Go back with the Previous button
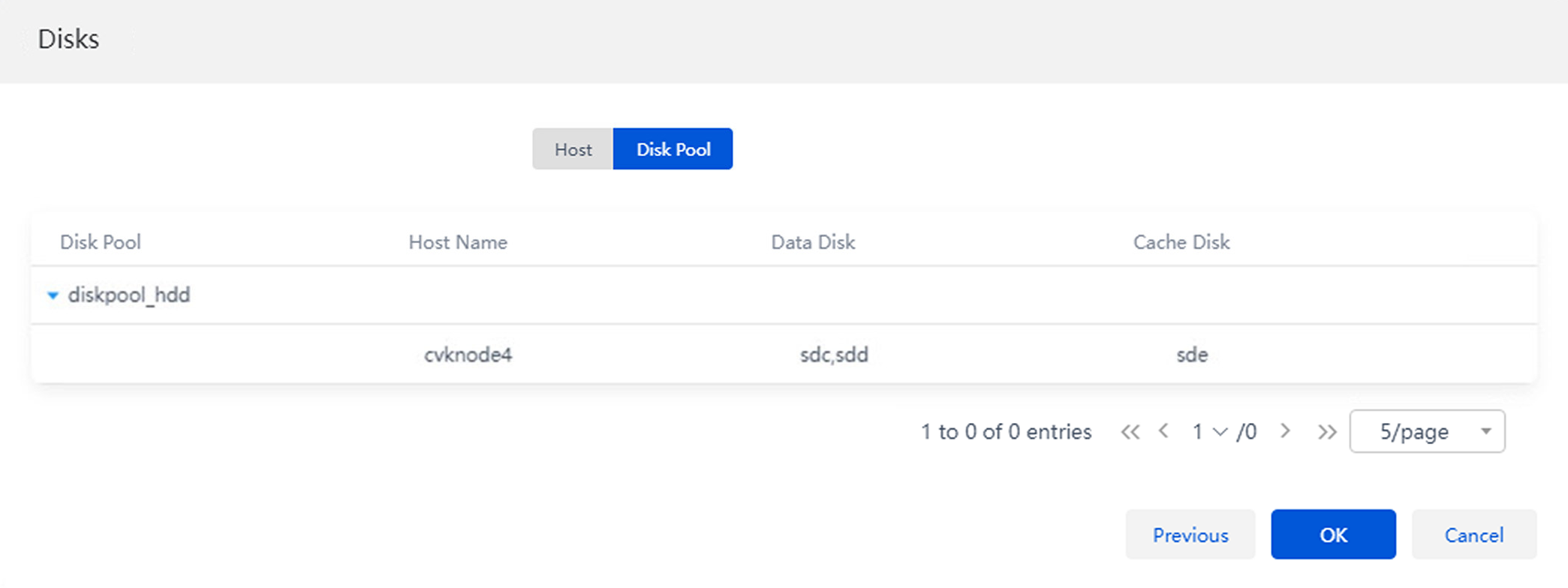The image size is (1568, 588). point(1190,535)
